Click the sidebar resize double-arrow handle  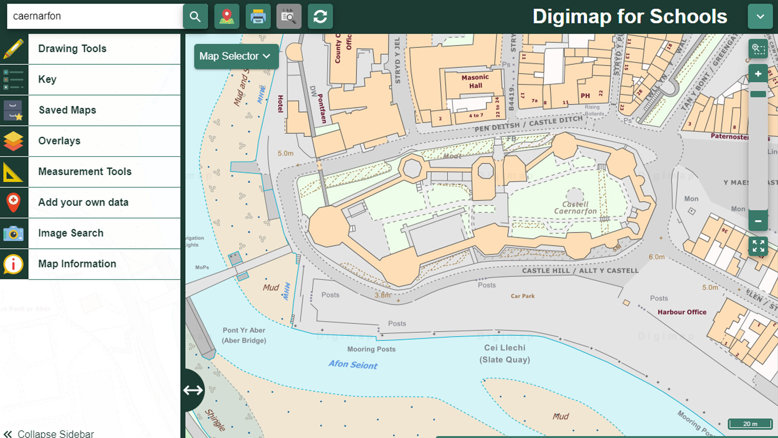[193, 390]
